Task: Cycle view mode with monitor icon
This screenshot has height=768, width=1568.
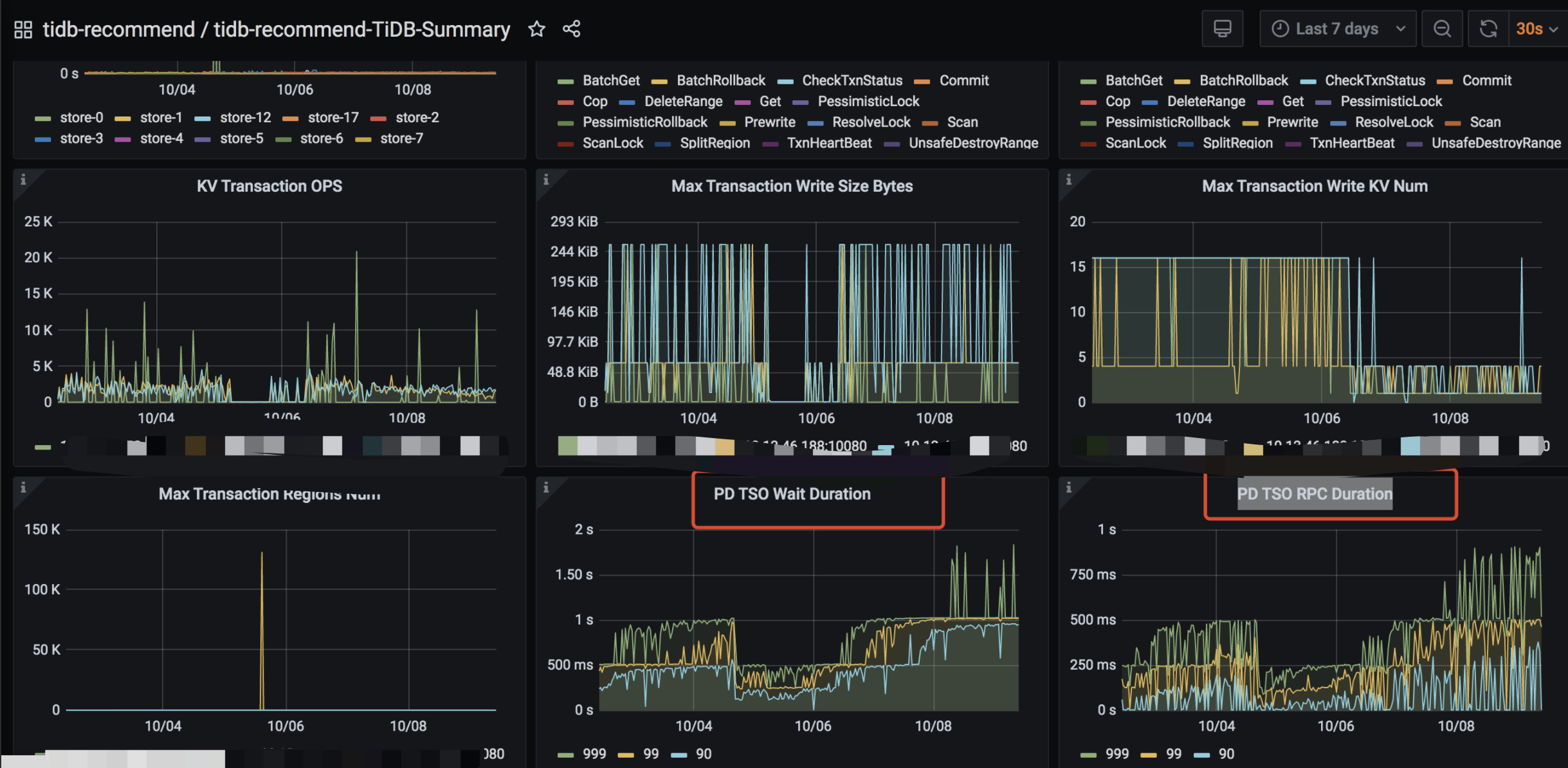Action: tap(1222, 29)
